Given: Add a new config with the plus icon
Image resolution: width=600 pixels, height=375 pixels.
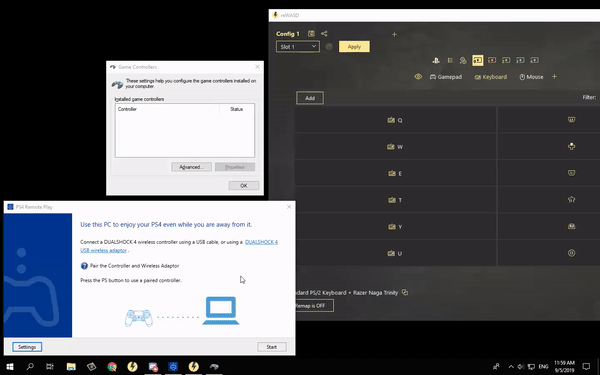Looking at the screenshot, I should tap(394, 34).
